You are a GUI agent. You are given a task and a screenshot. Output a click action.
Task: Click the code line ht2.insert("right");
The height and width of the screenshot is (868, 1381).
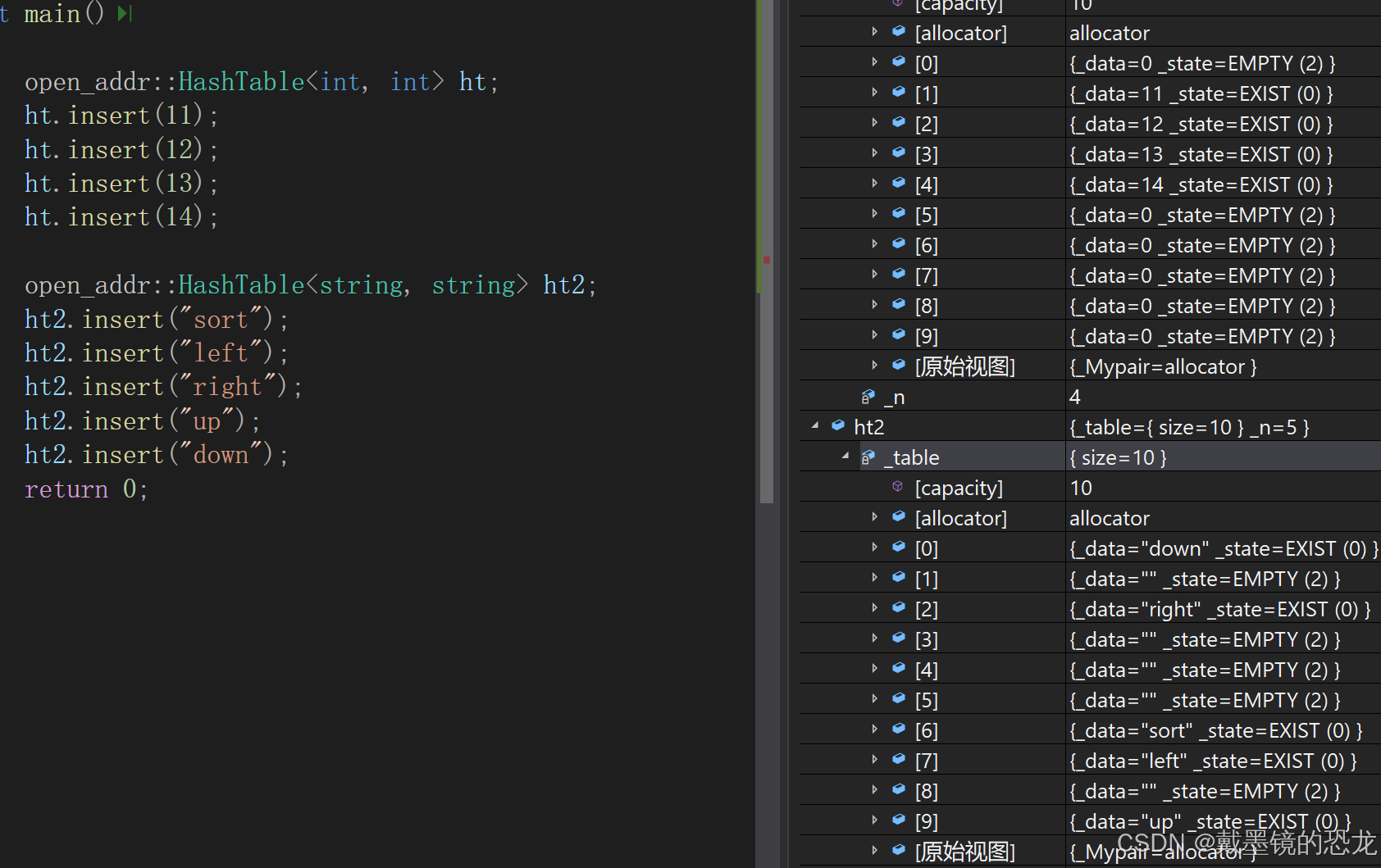163,387
